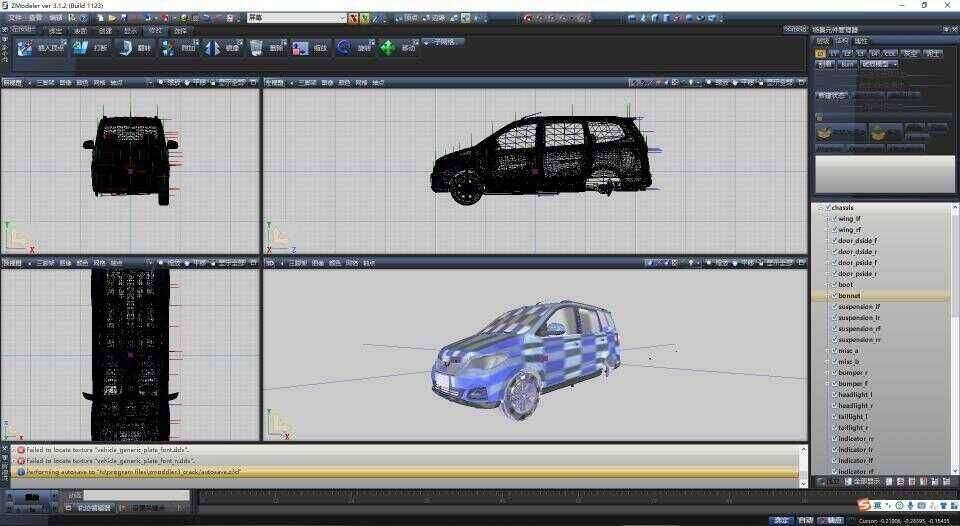The height and width of the screenshot is (526, 960).
Task: Click the blue rotate tool icon
Action: pyautogui.click(x=343, y=47)
